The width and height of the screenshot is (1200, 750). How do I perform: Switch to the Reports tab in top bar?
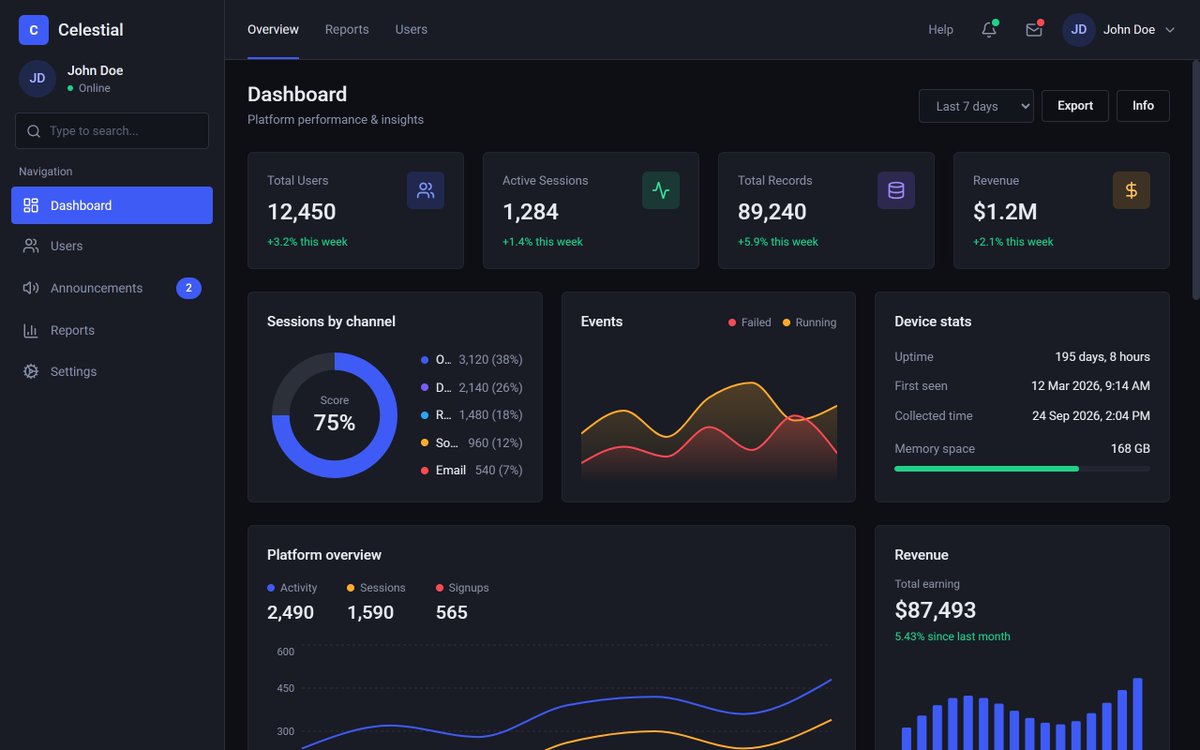click(x=347, y=30)
